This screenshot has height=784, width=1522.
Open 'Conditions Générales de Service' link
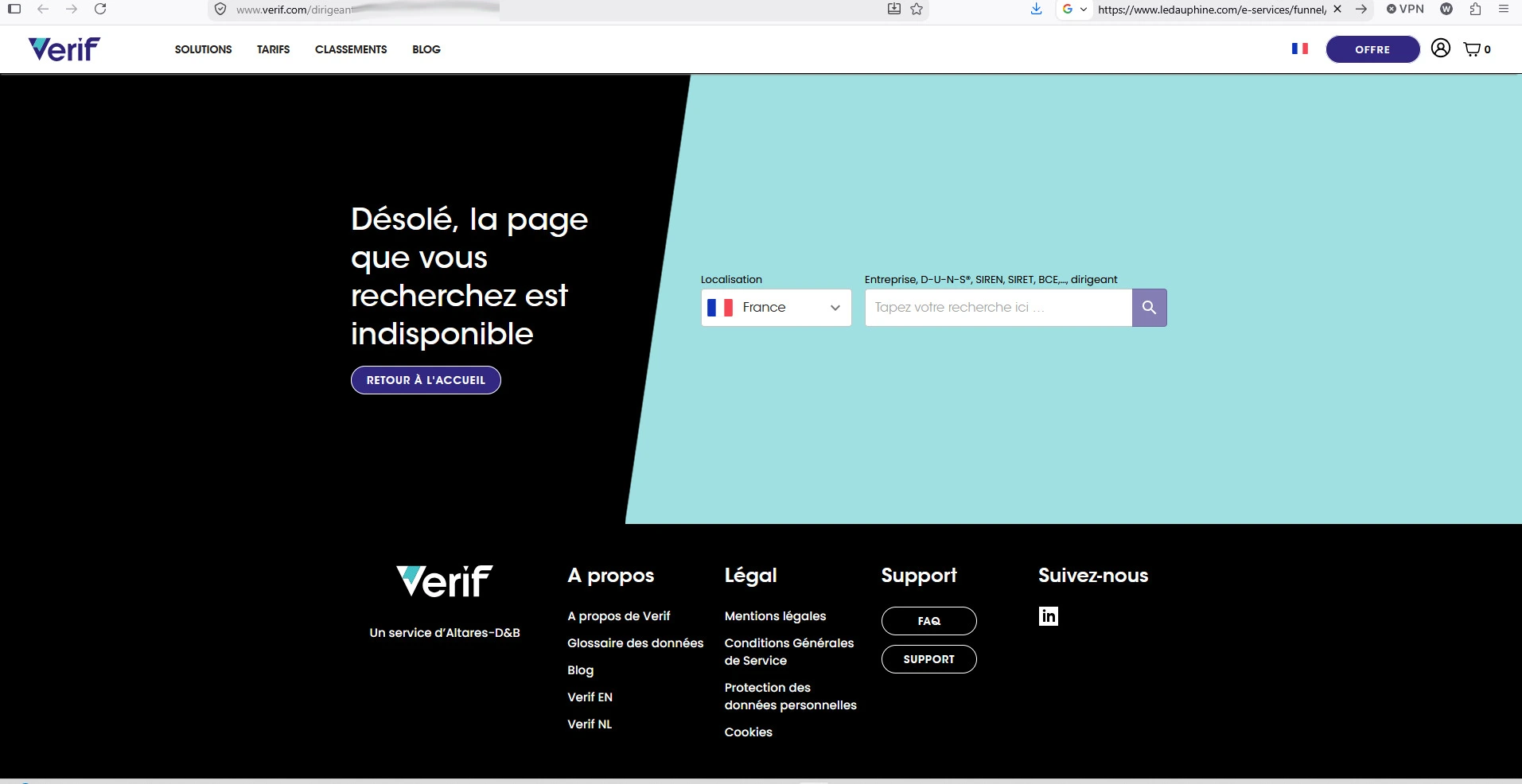789,652
